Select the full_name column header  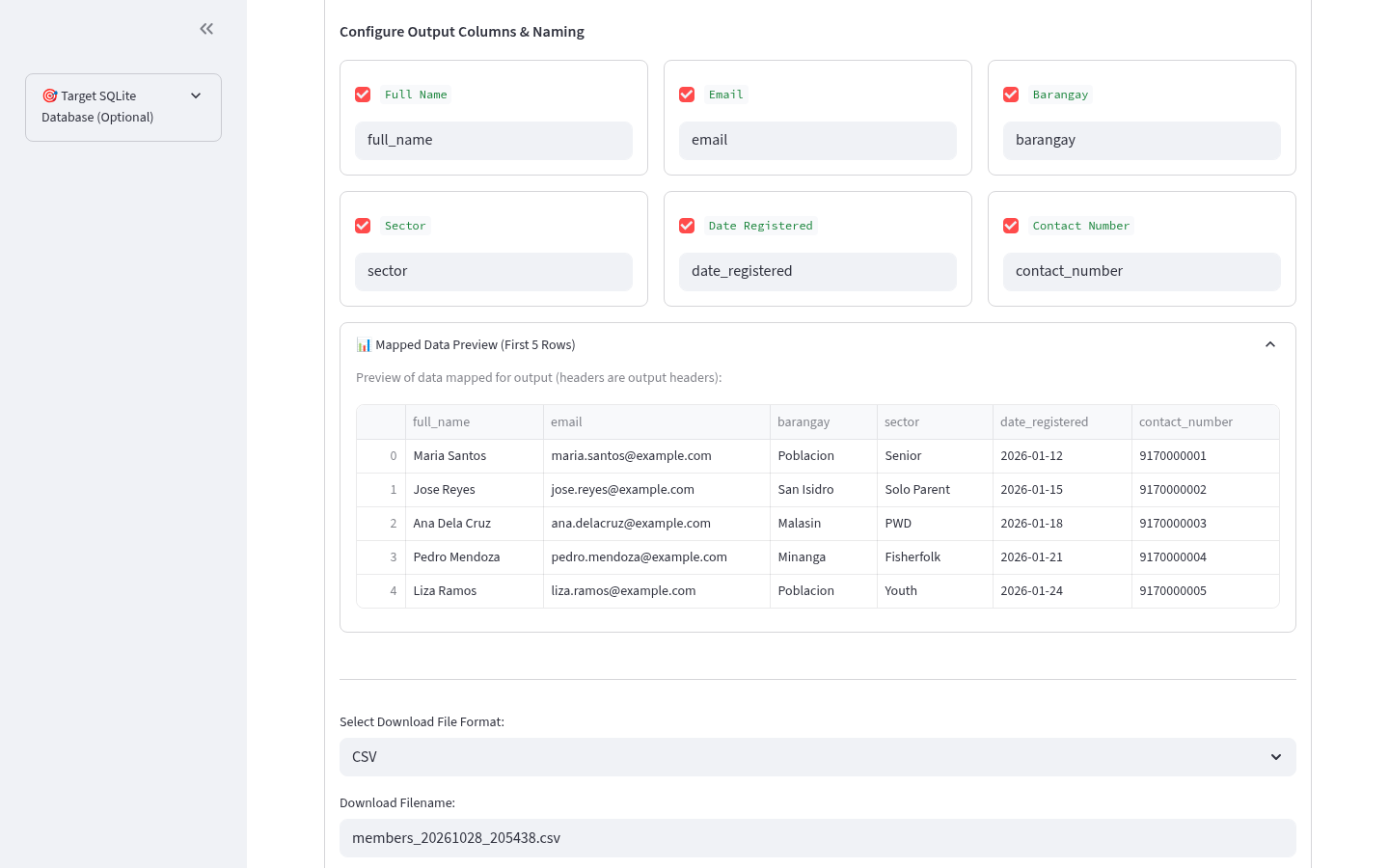click(x=475, y=422)
